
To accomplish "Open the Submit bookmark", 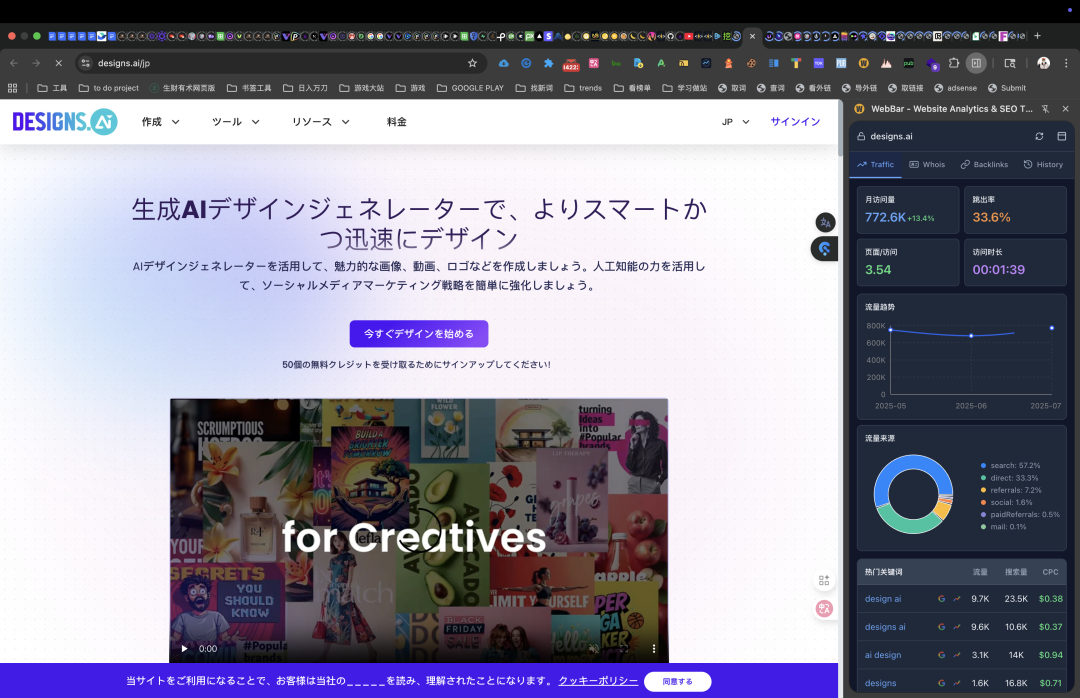I will coord(1006,88).
